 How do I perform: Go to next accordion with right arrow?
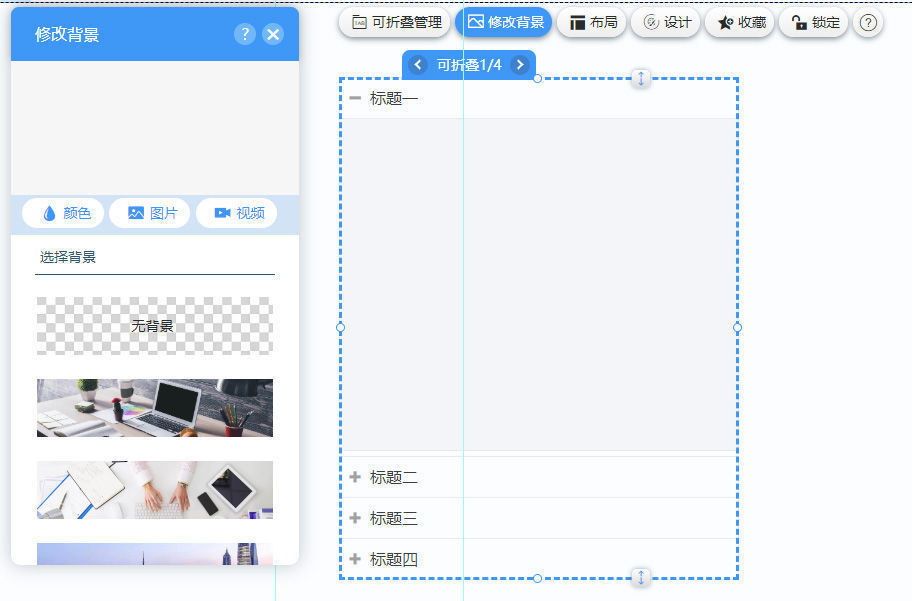pos(519,65)
